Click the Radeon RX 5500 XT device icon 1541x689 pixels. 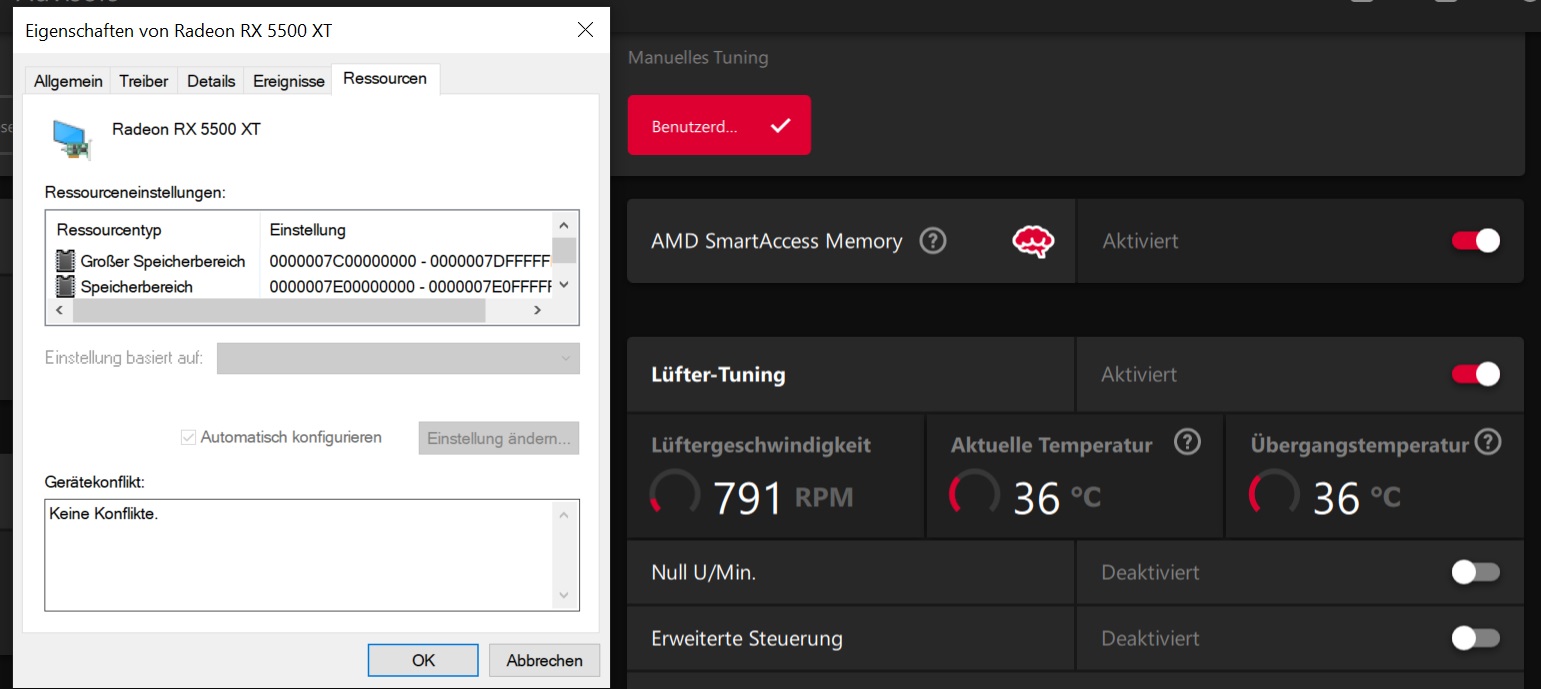(x=72, y=139)
